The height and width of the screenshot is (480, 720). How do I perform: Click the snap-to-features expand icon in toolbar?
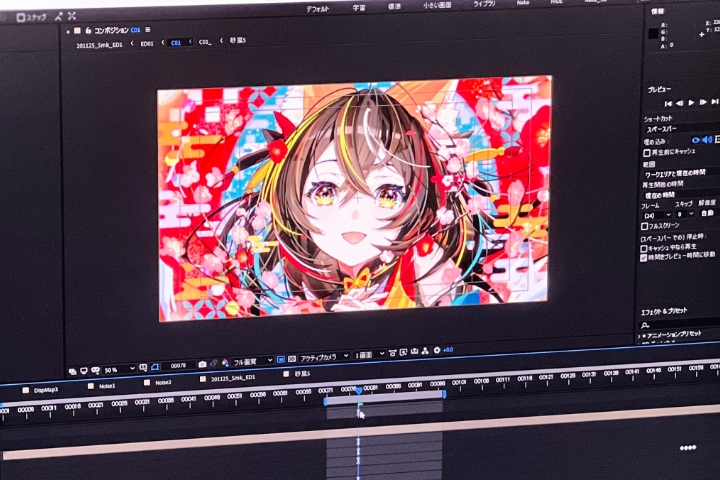click(x=72, y=16)
